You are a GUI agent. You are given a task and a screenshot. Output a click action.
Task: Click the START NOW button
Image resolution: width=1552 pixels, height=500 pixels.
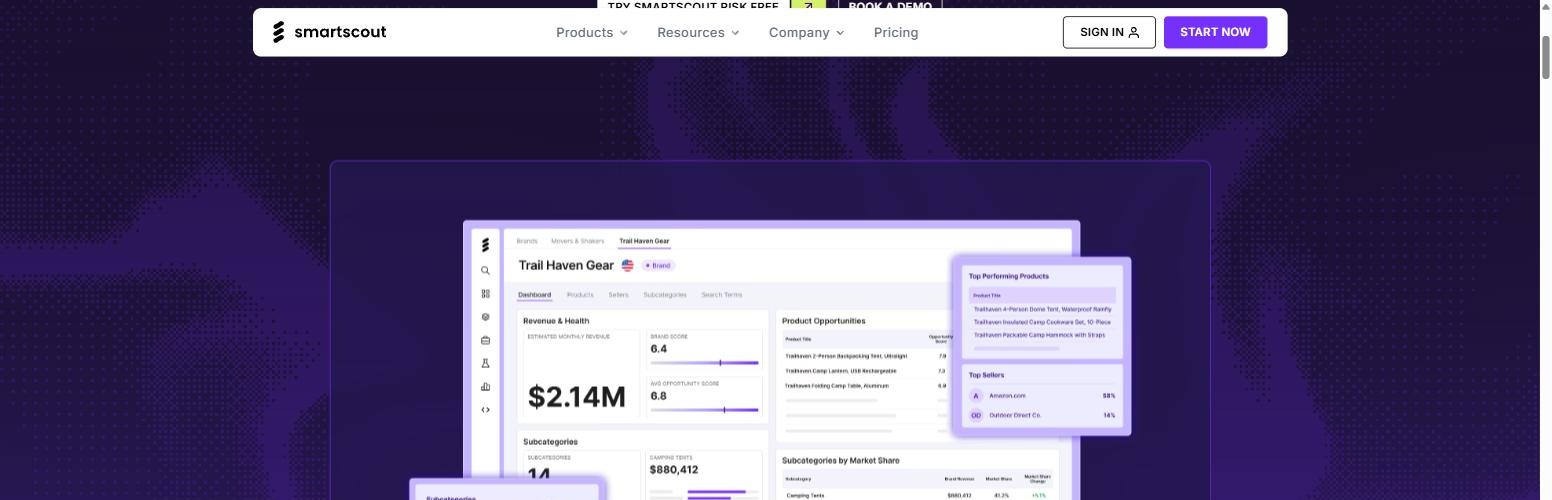[1215, 32]
